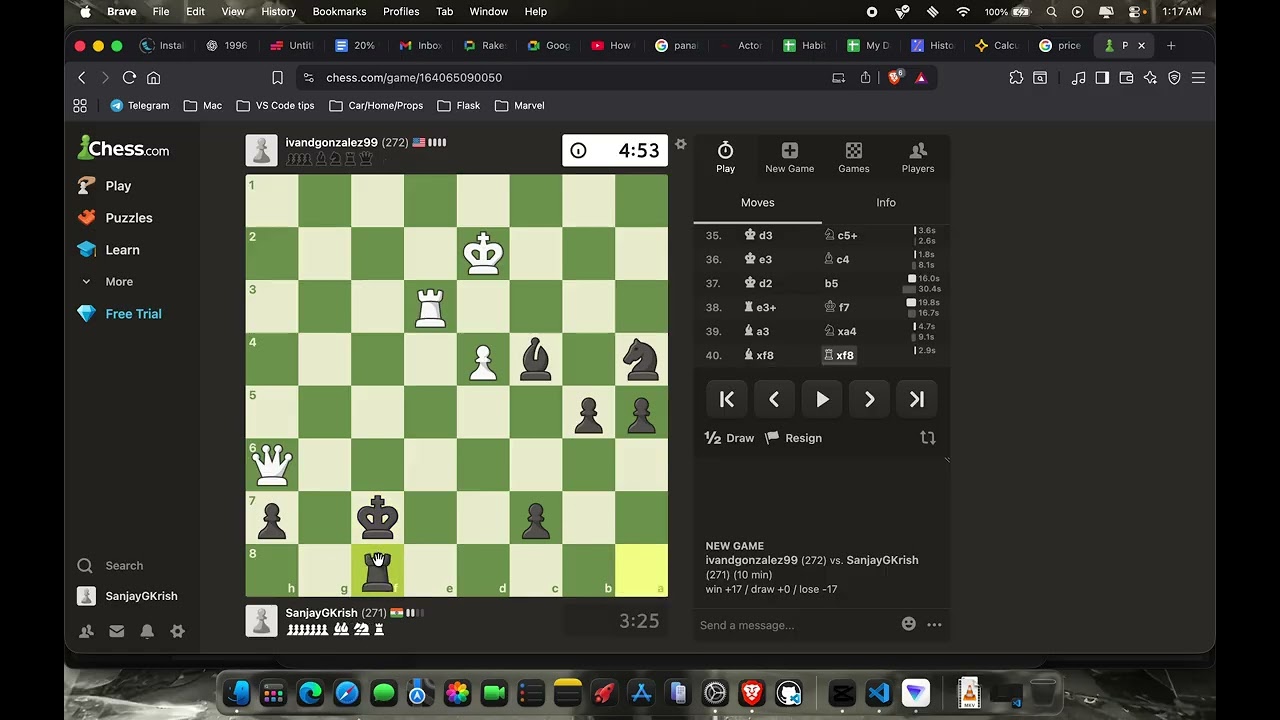The height and width of the screenshot is (720, 1280).
Task: Step forward one move
Action: pyautogui.click(x=869, y=399)
